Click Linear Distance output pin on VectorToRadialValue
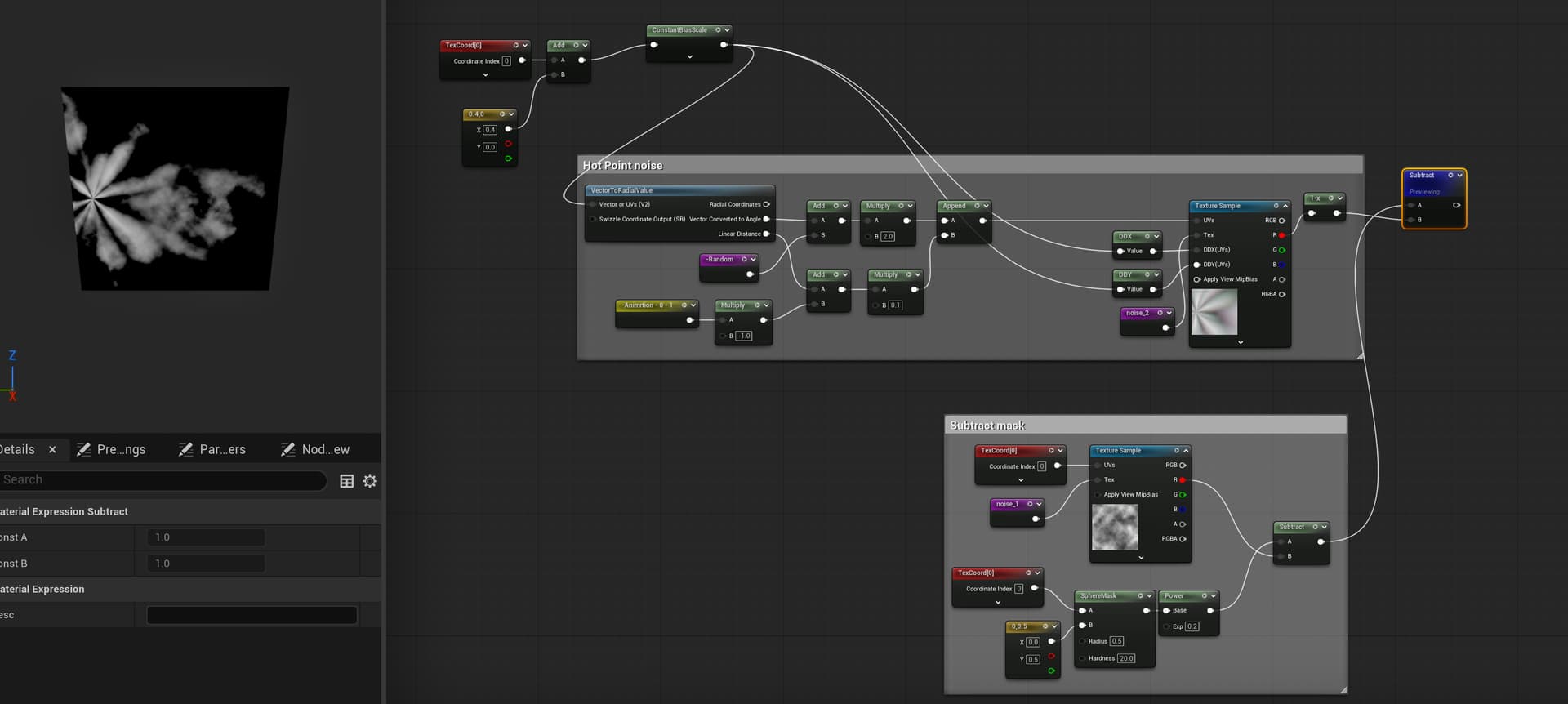The image size is (1568, 704). point(766,234)
